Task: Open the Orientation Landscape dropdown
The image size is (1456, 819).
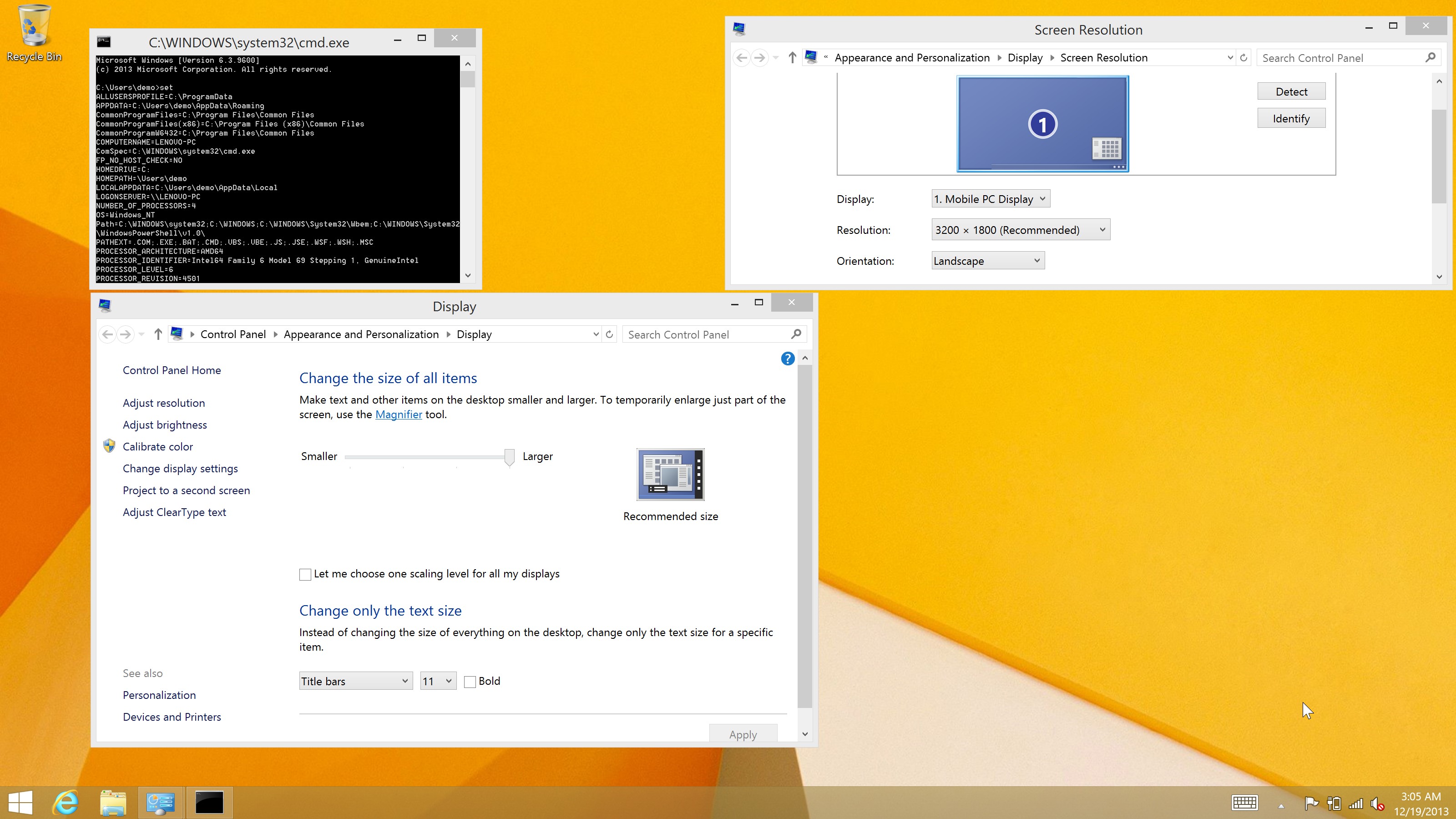Action: click(x=988, y=261)
